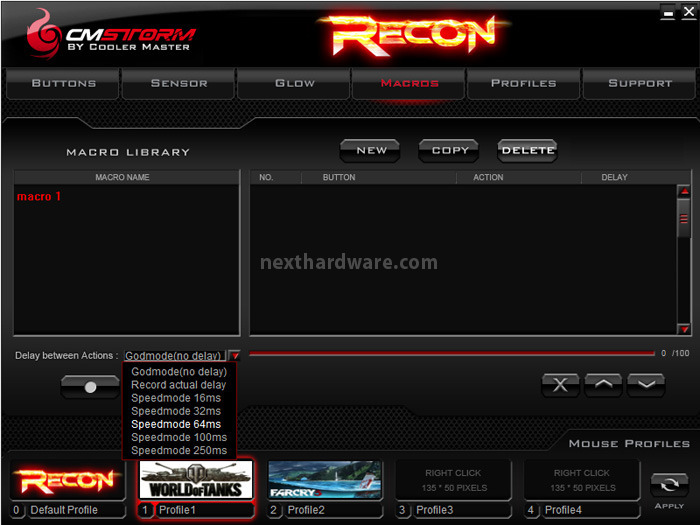Image resolution: width=700 pixels, height=525 pixels.
Task: Minimize the Recon software window
Action: (x=668, y=12)
